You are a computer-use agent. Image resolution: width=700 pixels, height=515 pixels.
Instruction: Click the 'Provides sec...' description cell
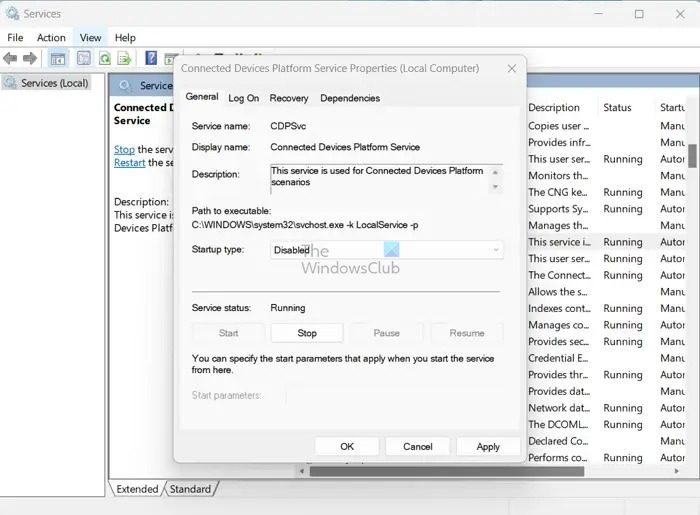click(x=558, y=341)
